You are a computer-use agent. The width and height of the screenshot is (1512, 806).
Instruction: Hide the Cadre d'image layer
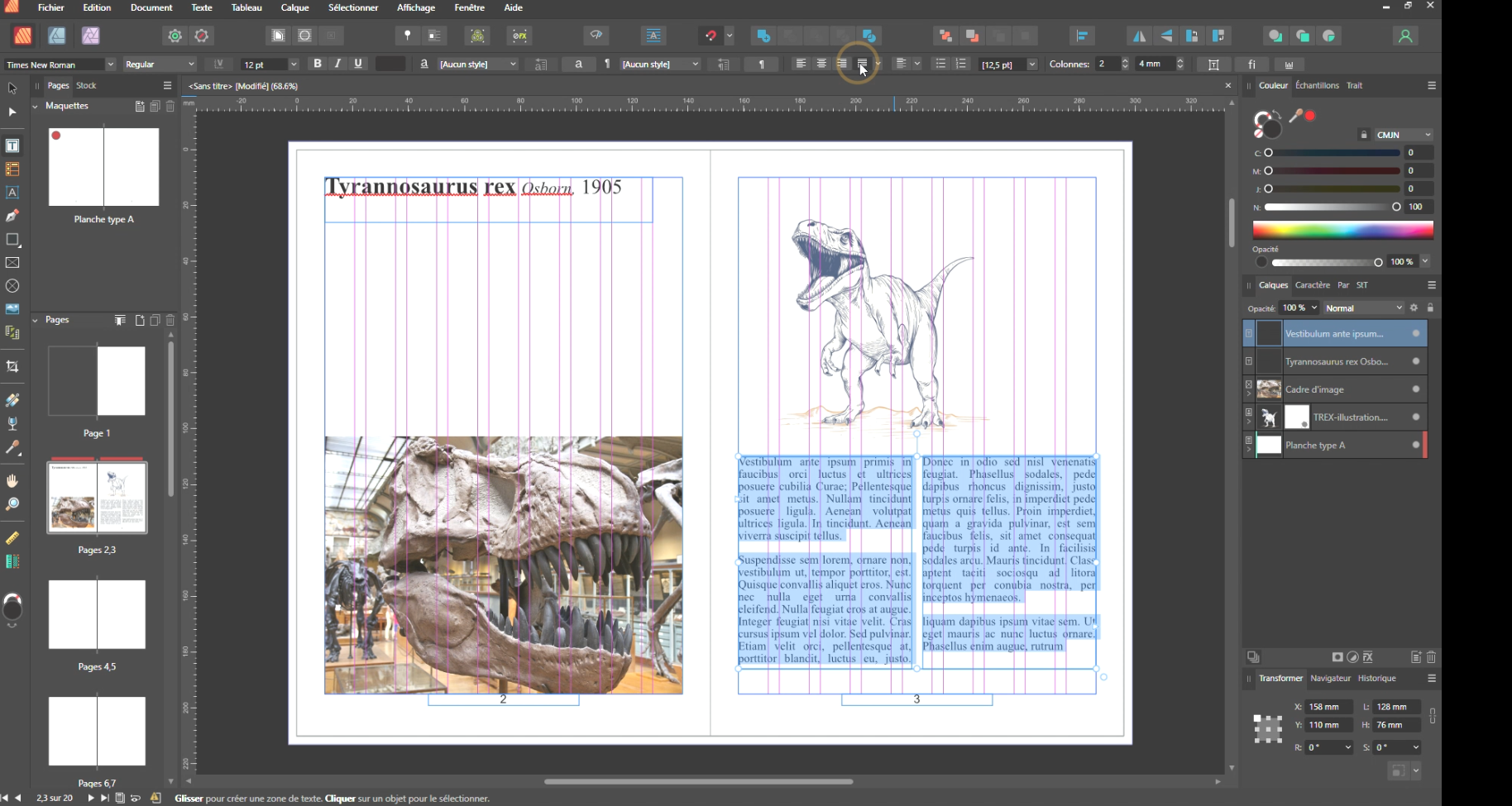[1415, 389]
